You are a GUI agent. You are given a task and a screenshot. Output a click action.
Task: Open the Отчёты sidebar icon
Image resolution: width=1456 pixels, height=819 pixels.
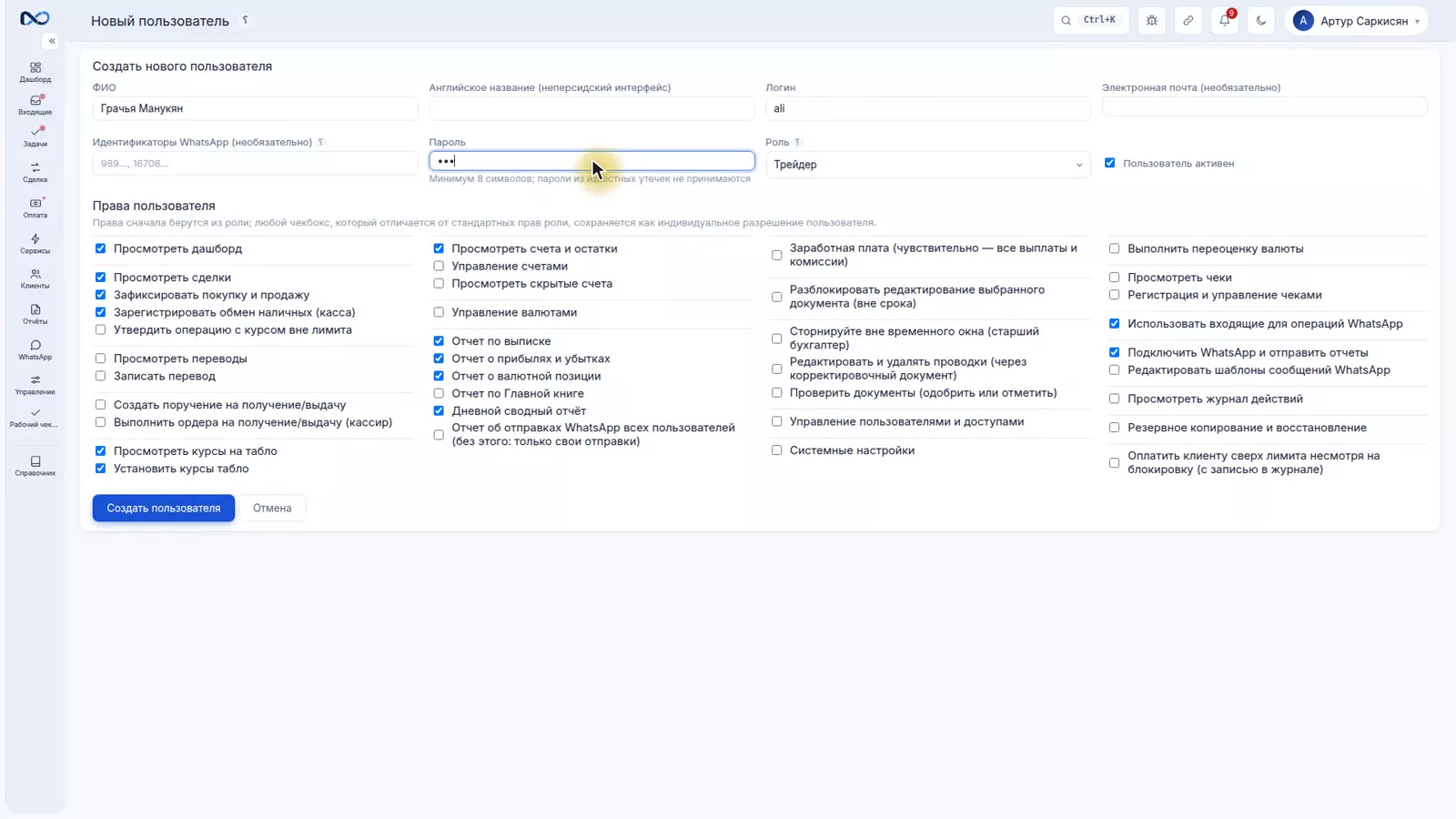point(35,314)
